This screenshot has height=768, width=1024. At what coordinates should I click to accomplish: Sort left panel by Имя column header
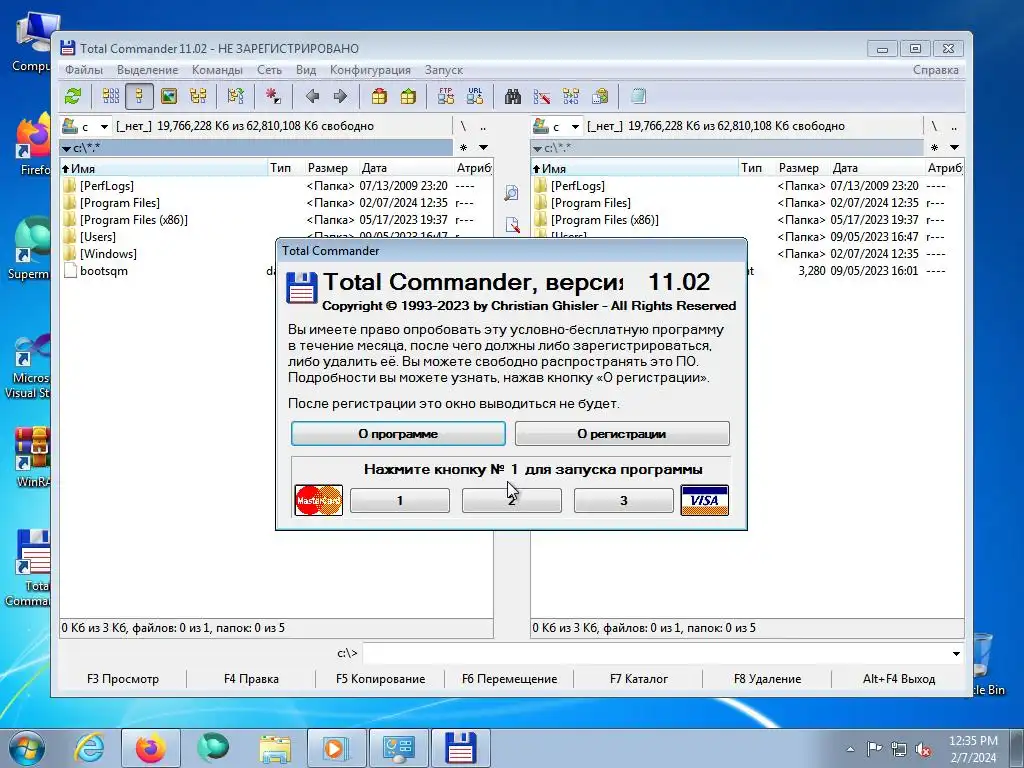(x=164, y=168)
